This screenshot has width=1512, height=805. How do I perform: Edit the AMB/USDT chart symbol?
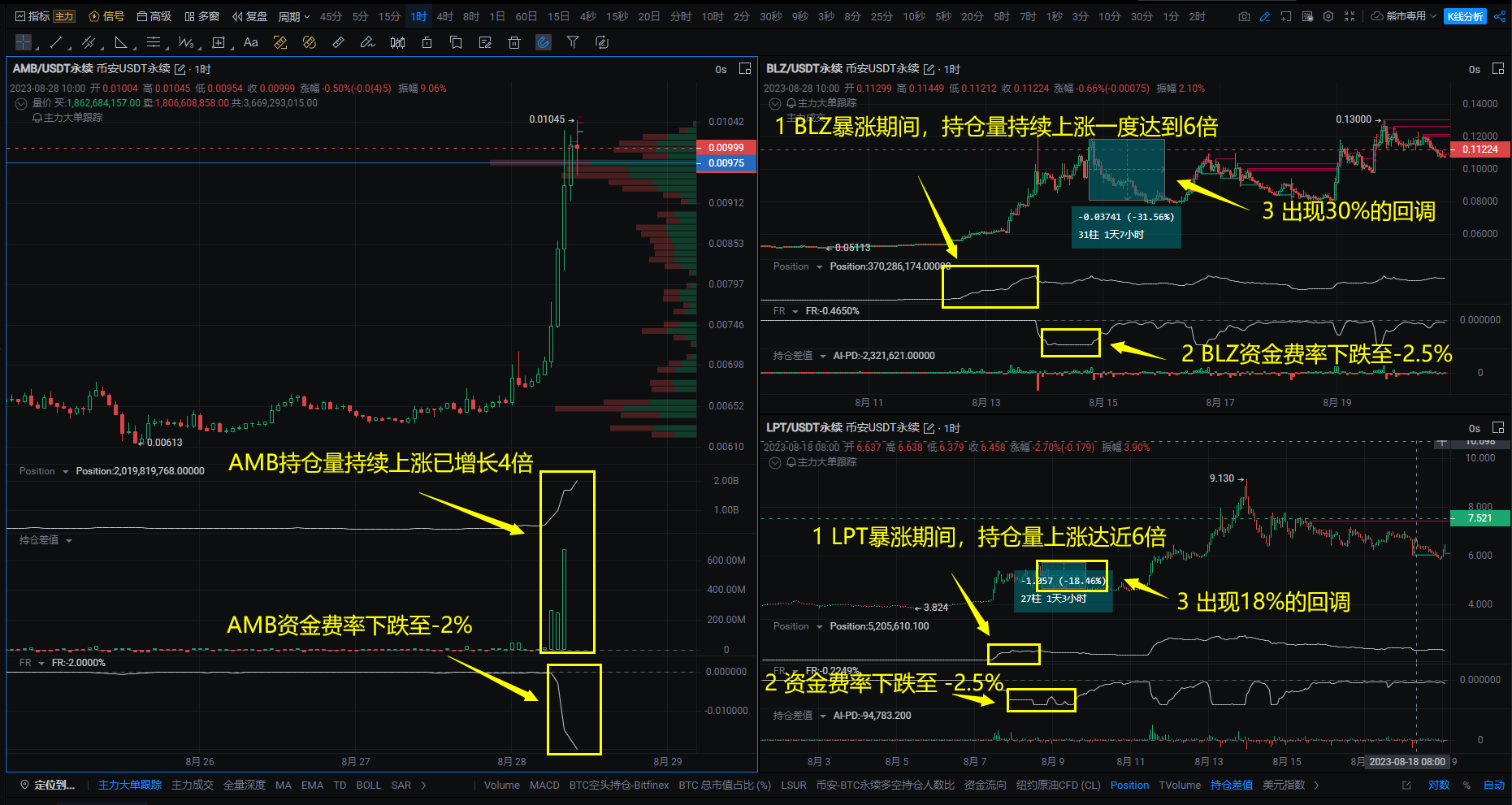click(180, 69)
